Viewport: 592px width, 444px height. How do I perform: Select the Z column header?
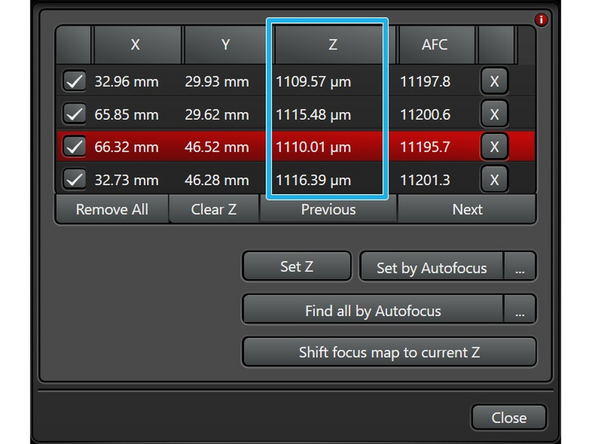pos(332,45)
